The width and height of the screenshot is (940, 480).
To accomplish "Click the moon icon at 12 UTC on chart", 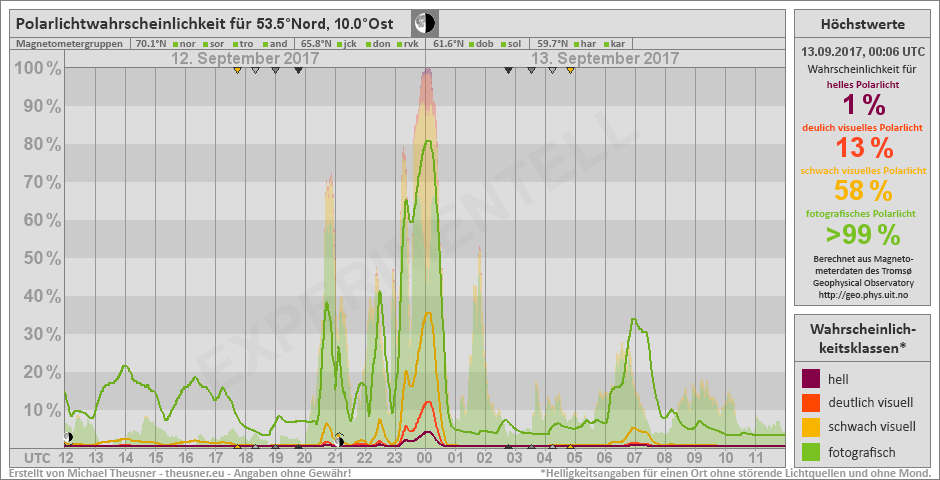I will click(68, 437).
